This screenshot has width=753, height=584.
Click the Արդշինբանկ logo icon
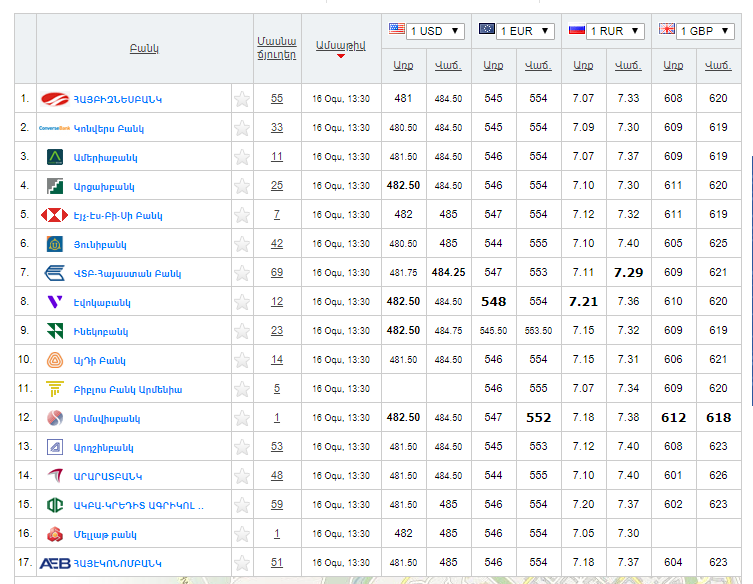click(55, 447)
